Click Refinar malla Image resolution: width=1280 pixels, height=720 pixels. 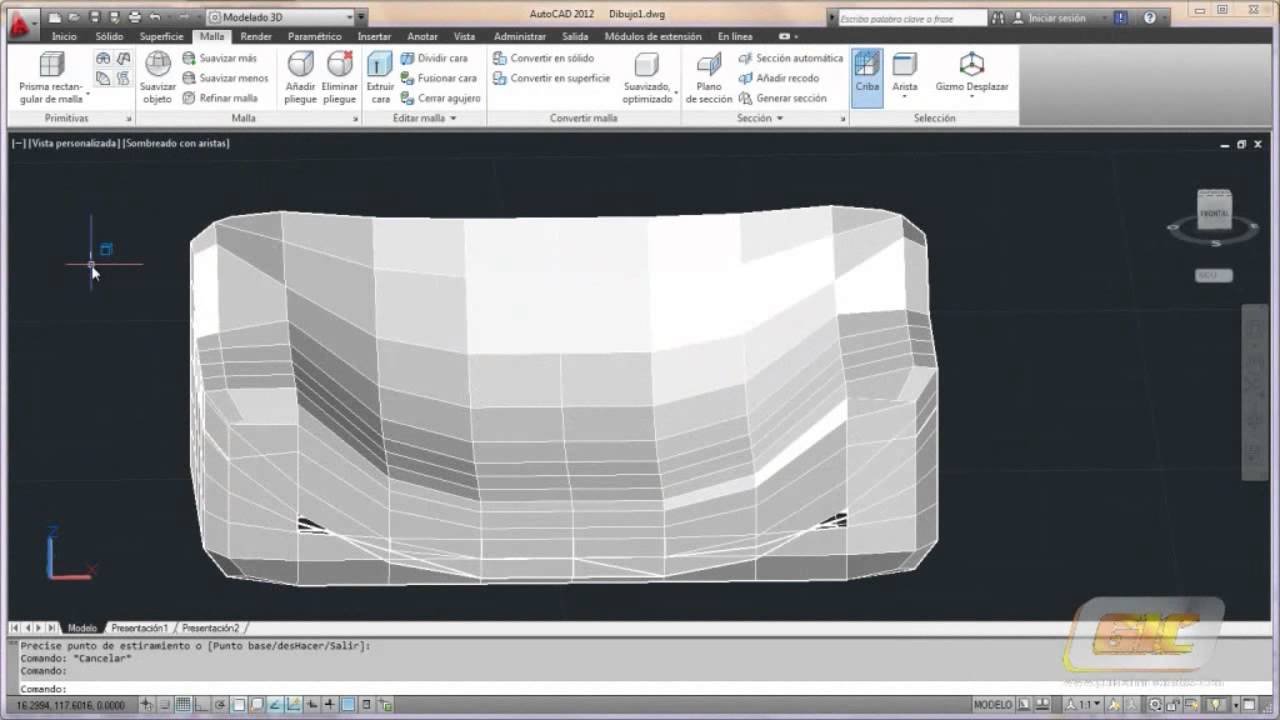click(220, 98)
